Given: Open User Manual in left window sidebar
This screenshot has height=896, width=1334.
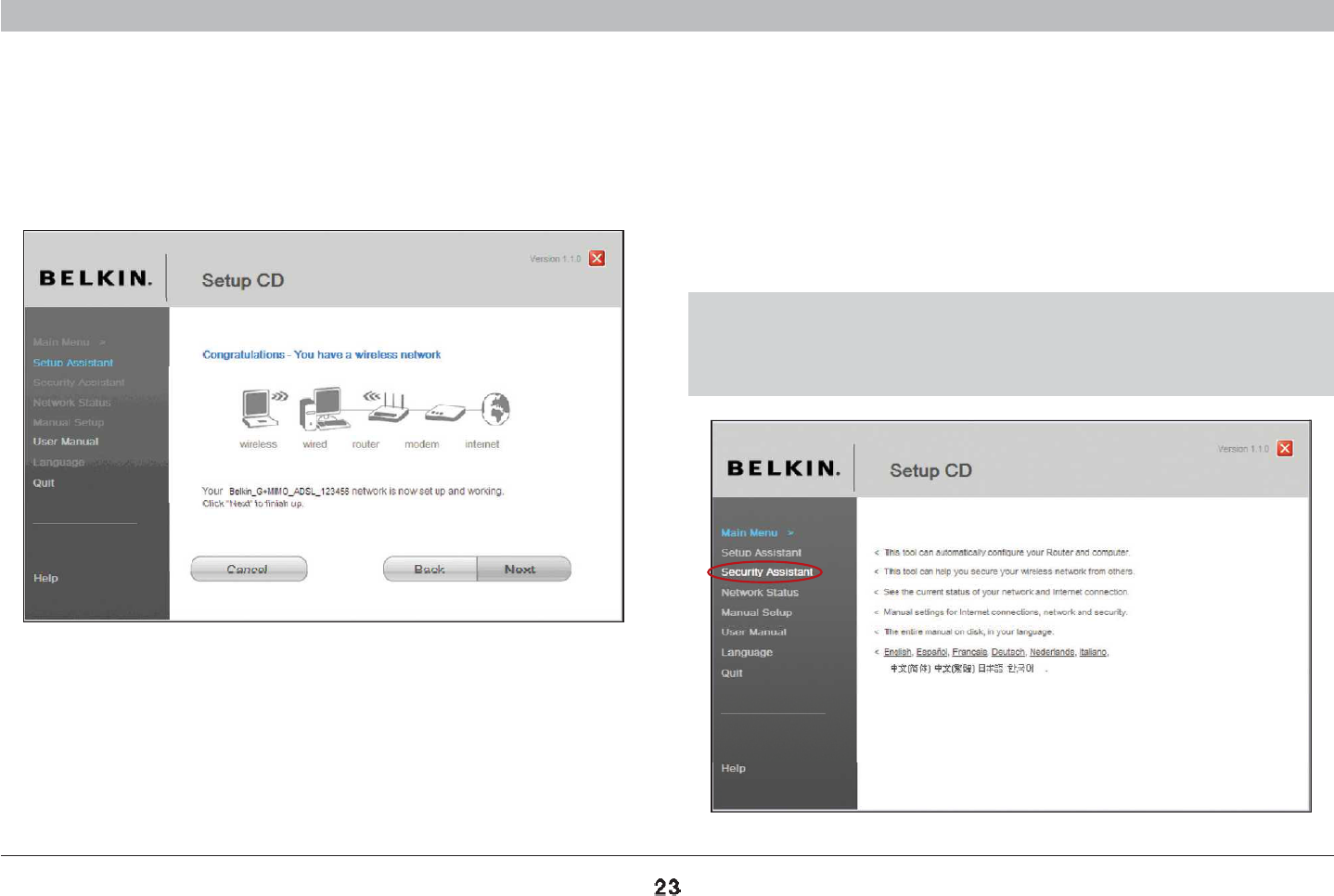Looking at the screenshot, I should coord(66,442).
